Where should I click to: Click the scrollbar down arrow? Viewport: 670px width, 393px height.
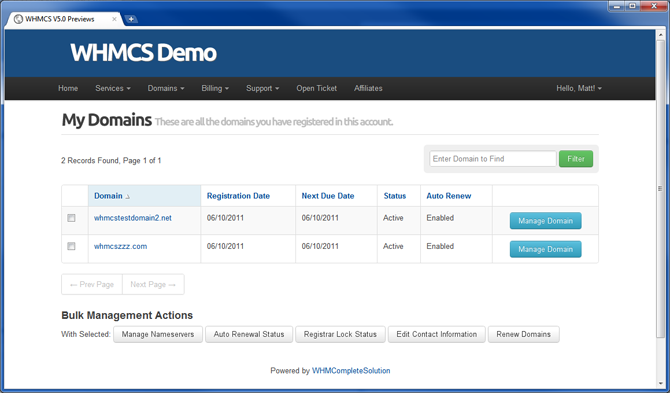click(x=660, y=383)
